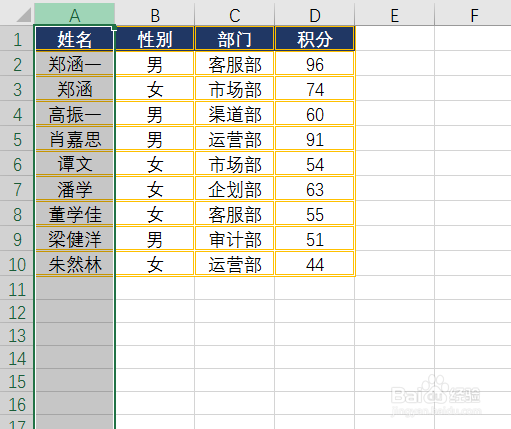Image resolution: width=511 pixels, height=429 pixels.
Task: Click the 男 cell in row 9
Action: pyautogui.click(x=155, y=239)
